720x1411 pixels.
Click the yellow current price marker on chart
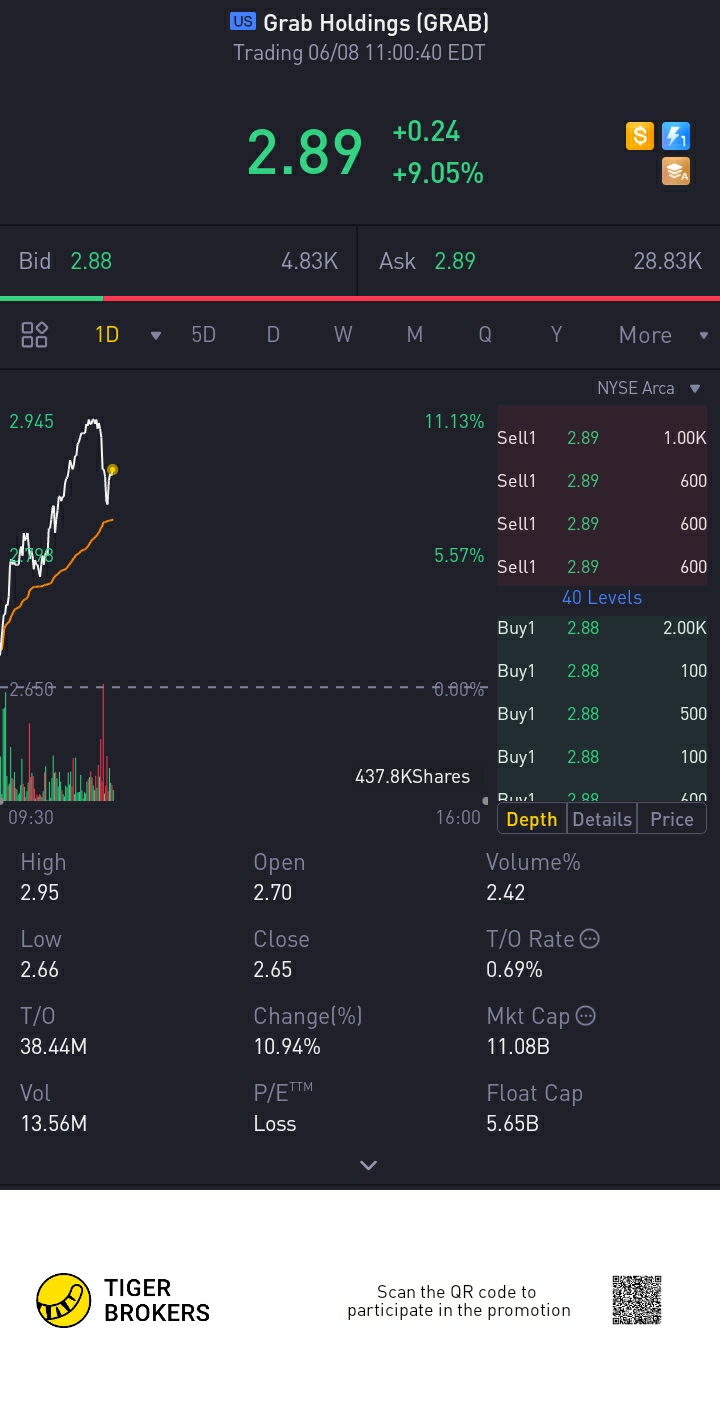112,469
